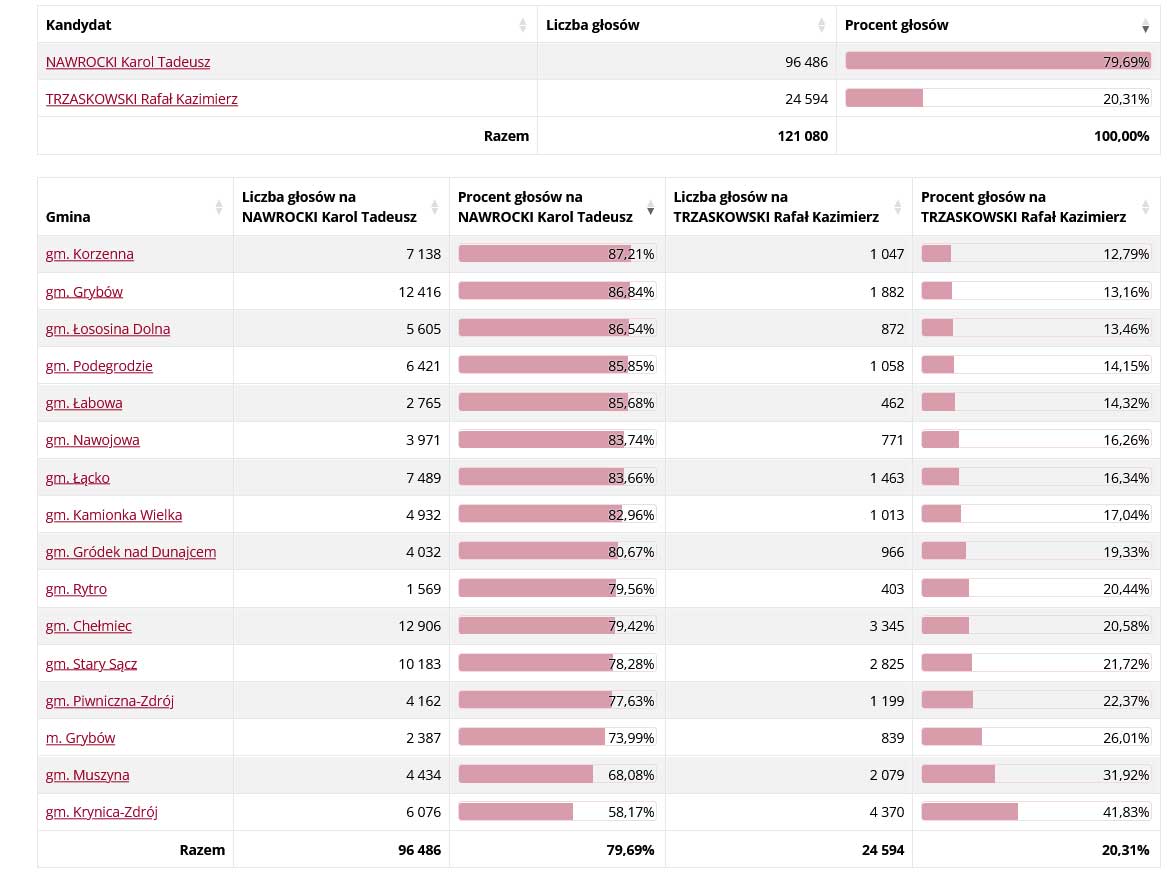Click sort arrows for Liczba głosów na TRZASKOWSKI
1173x873 pixels.
click(898, 207)
